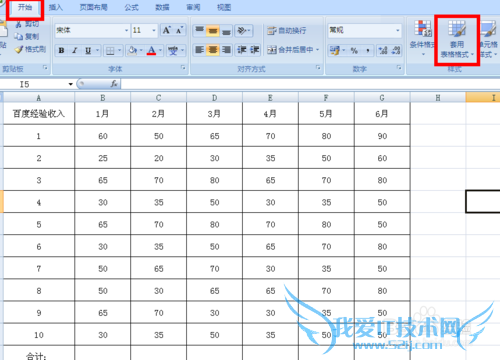
Task: Select the column H header
Action: pos(438,98)
